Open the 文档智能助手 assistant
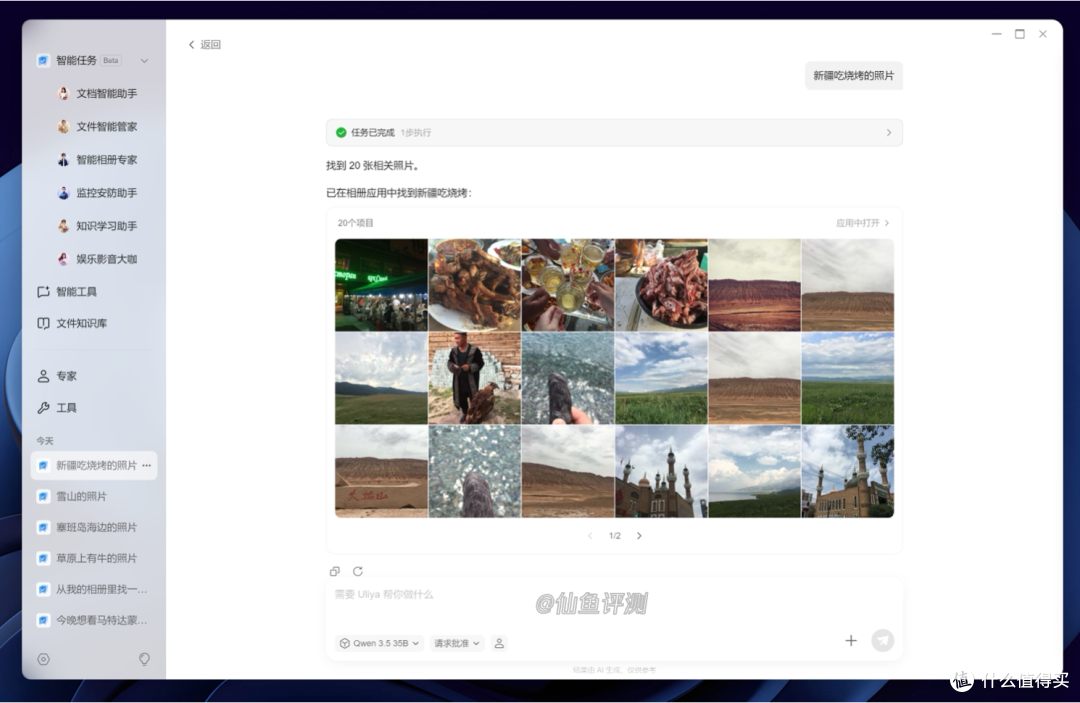Screen dimensions: 1080x703 click(x=97, y=94)
